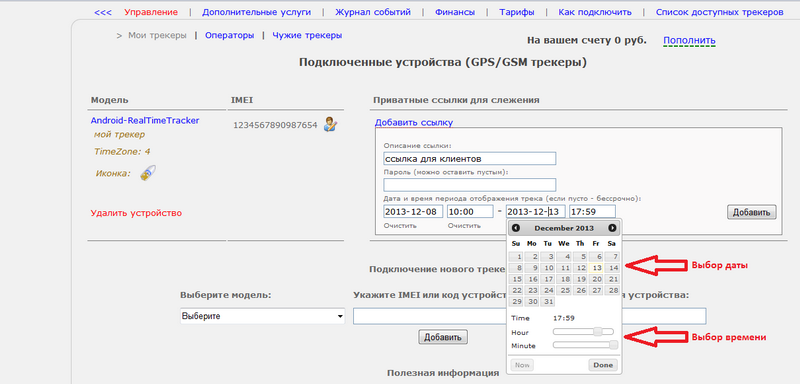Go to next month in calendar
The image size is (800, 384).
612,228
